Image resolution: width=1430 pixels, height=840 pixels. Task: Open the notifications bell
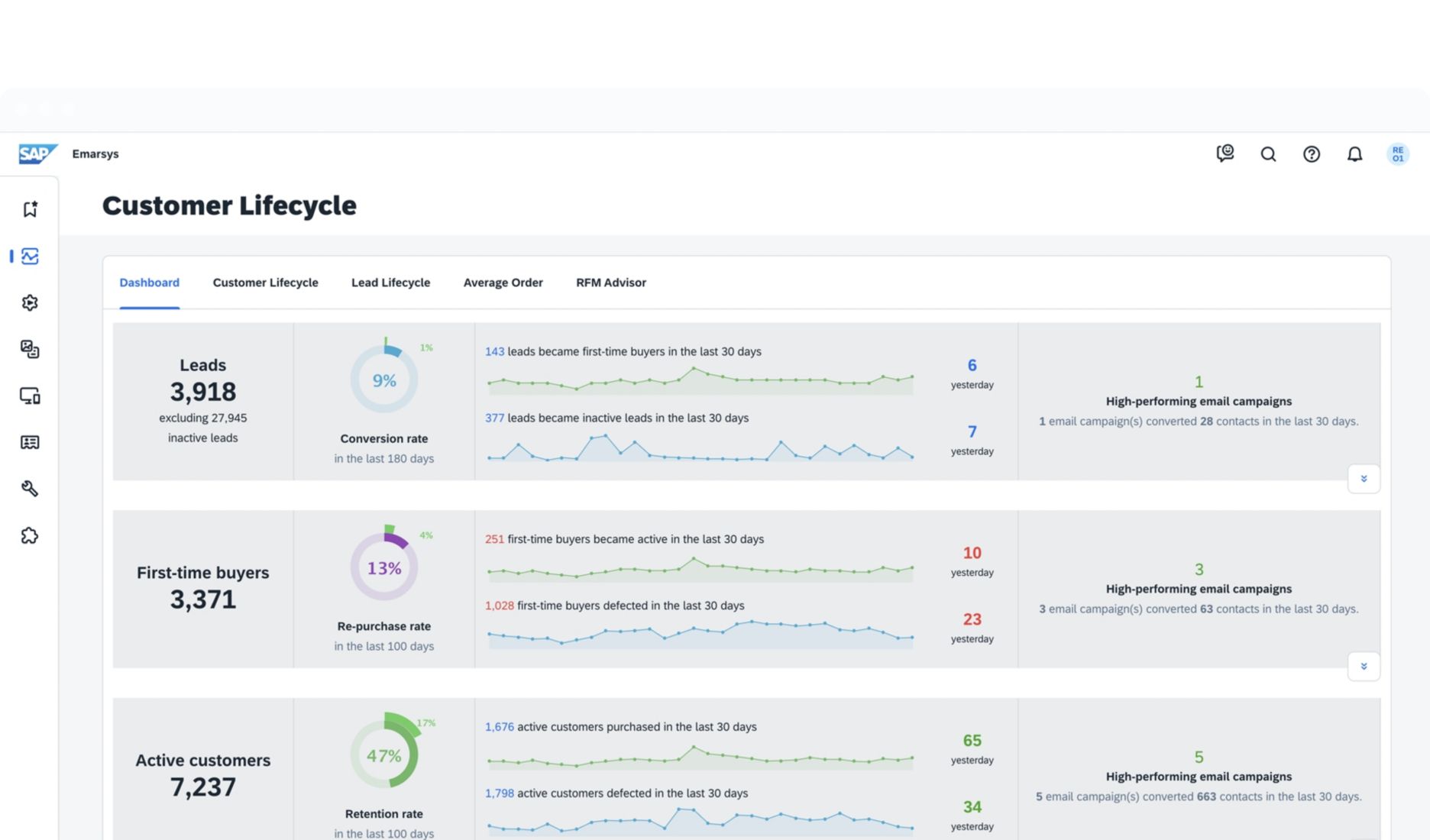pos(1354,153)
